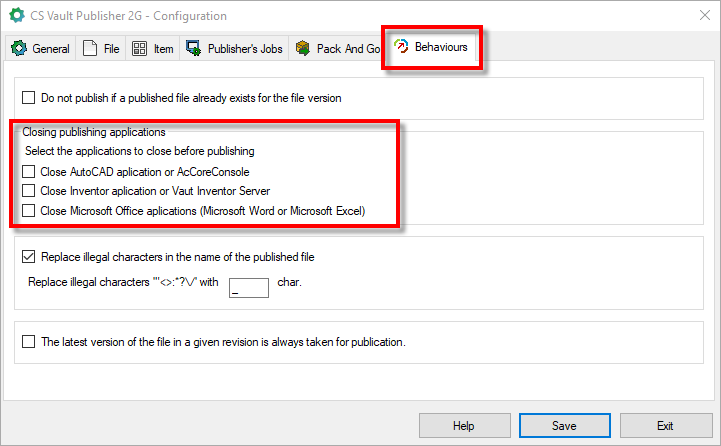
Task: Enable Close Microsoft Office applications option
Action: click(x=29, y=211)
